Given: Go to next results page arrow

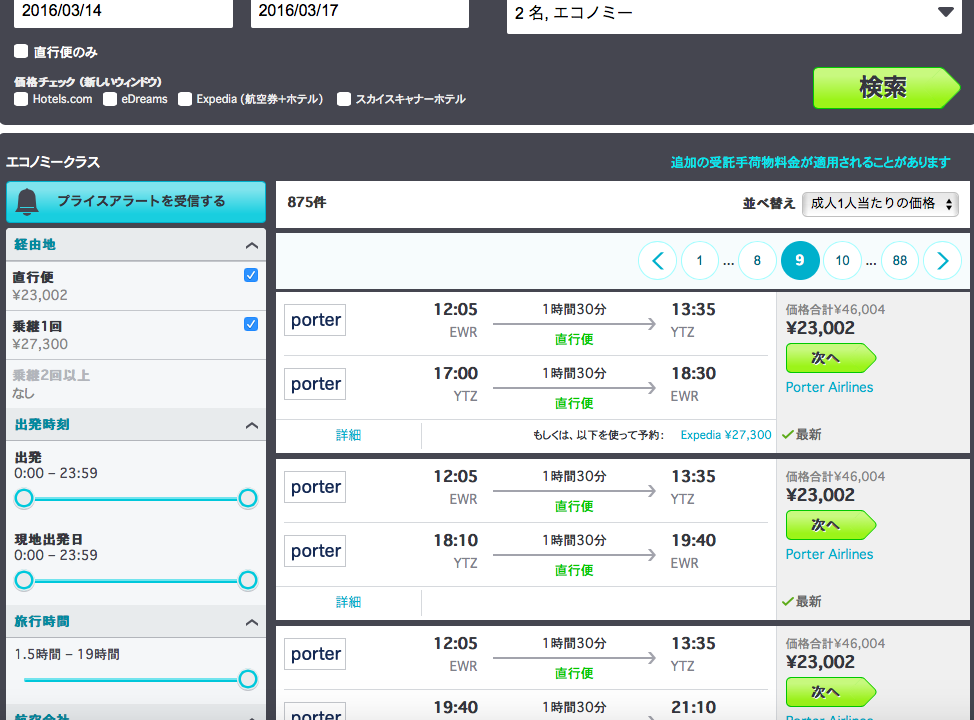Looking at the screenshot, I should point(942,260).
